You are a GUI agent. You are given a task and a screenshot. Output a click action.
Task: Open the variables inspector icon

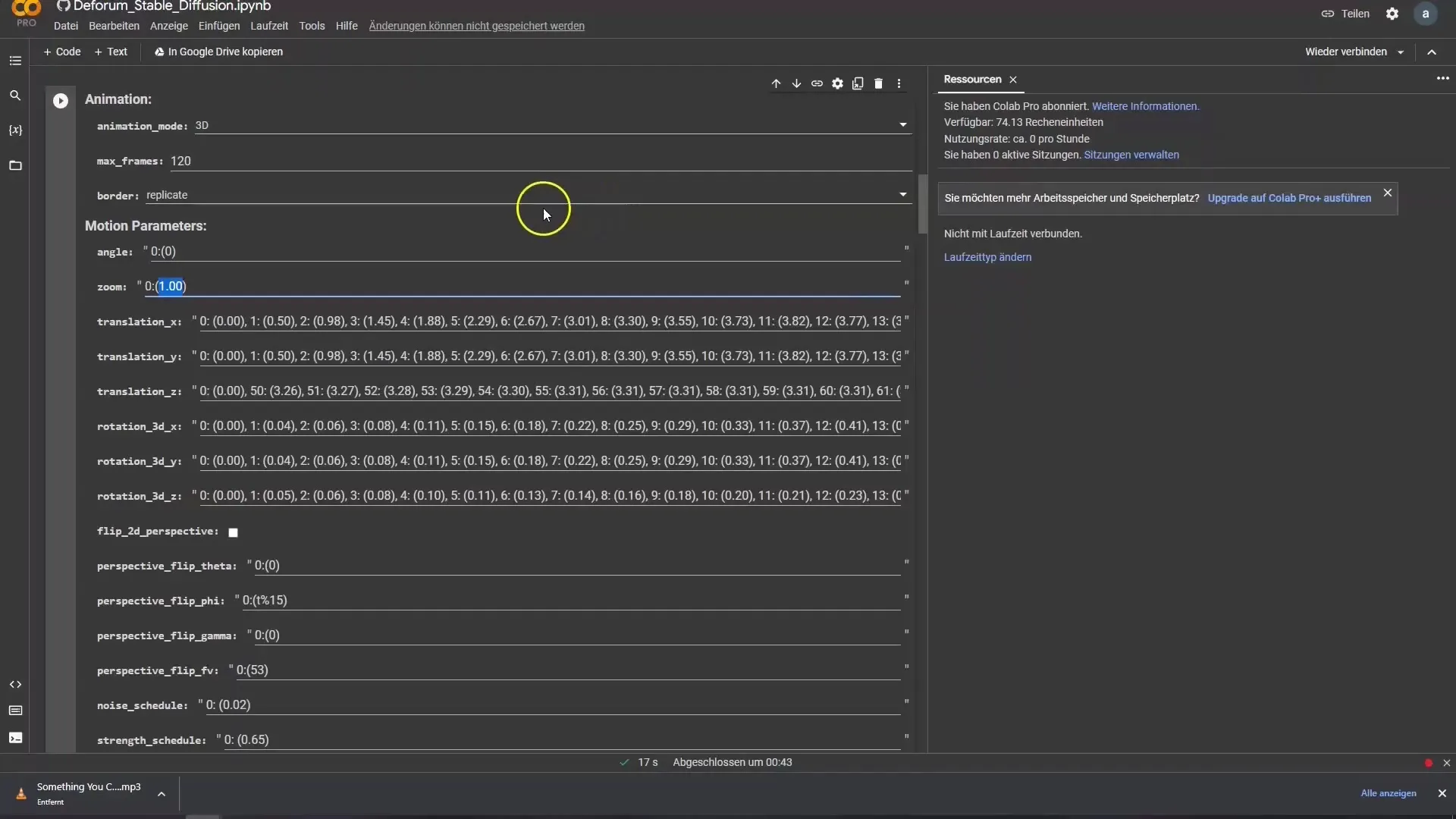coord(15,130)
